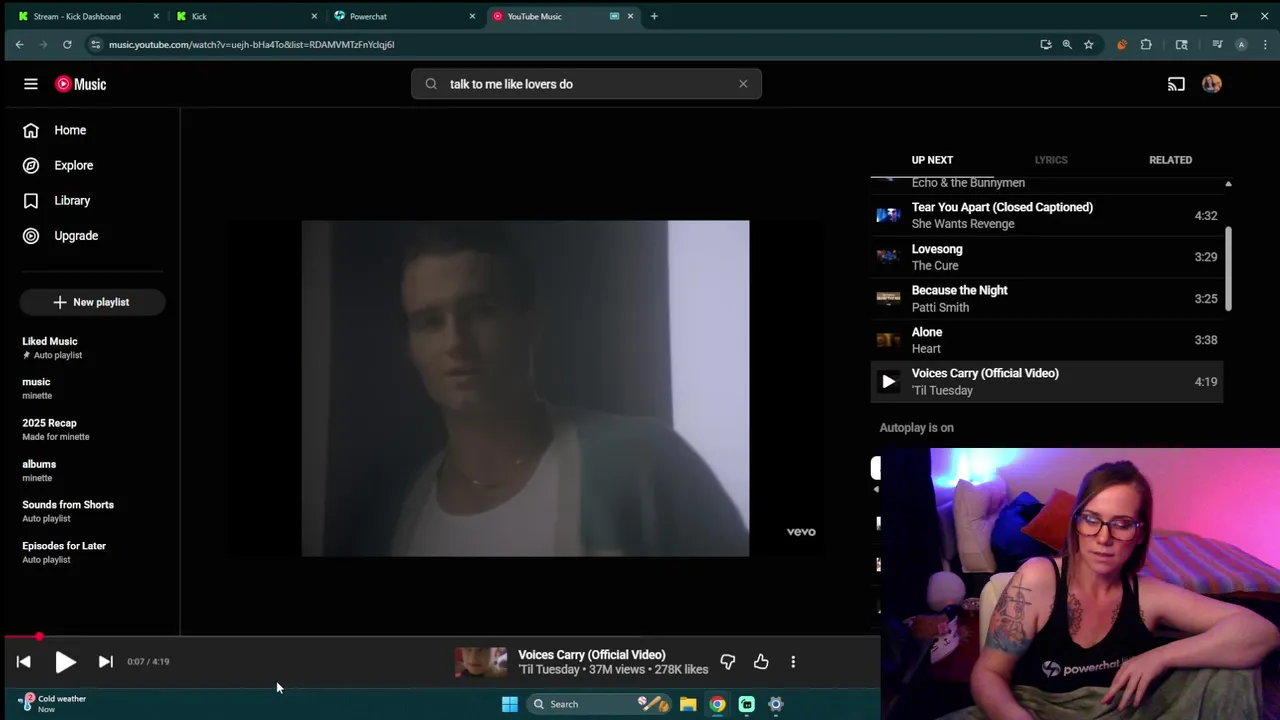Screen dimensions: 1280x720
Task: Switch to the Powerchat browser tab
Action: [402, 16]
